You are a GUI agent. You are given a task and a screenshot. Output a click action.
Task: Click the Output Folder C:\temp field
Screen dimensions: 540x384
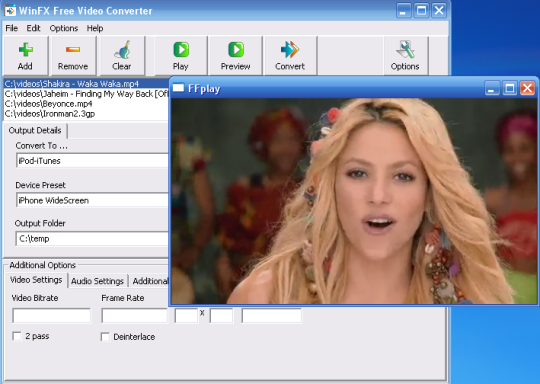pyautogui.click(x=92, y=238)
